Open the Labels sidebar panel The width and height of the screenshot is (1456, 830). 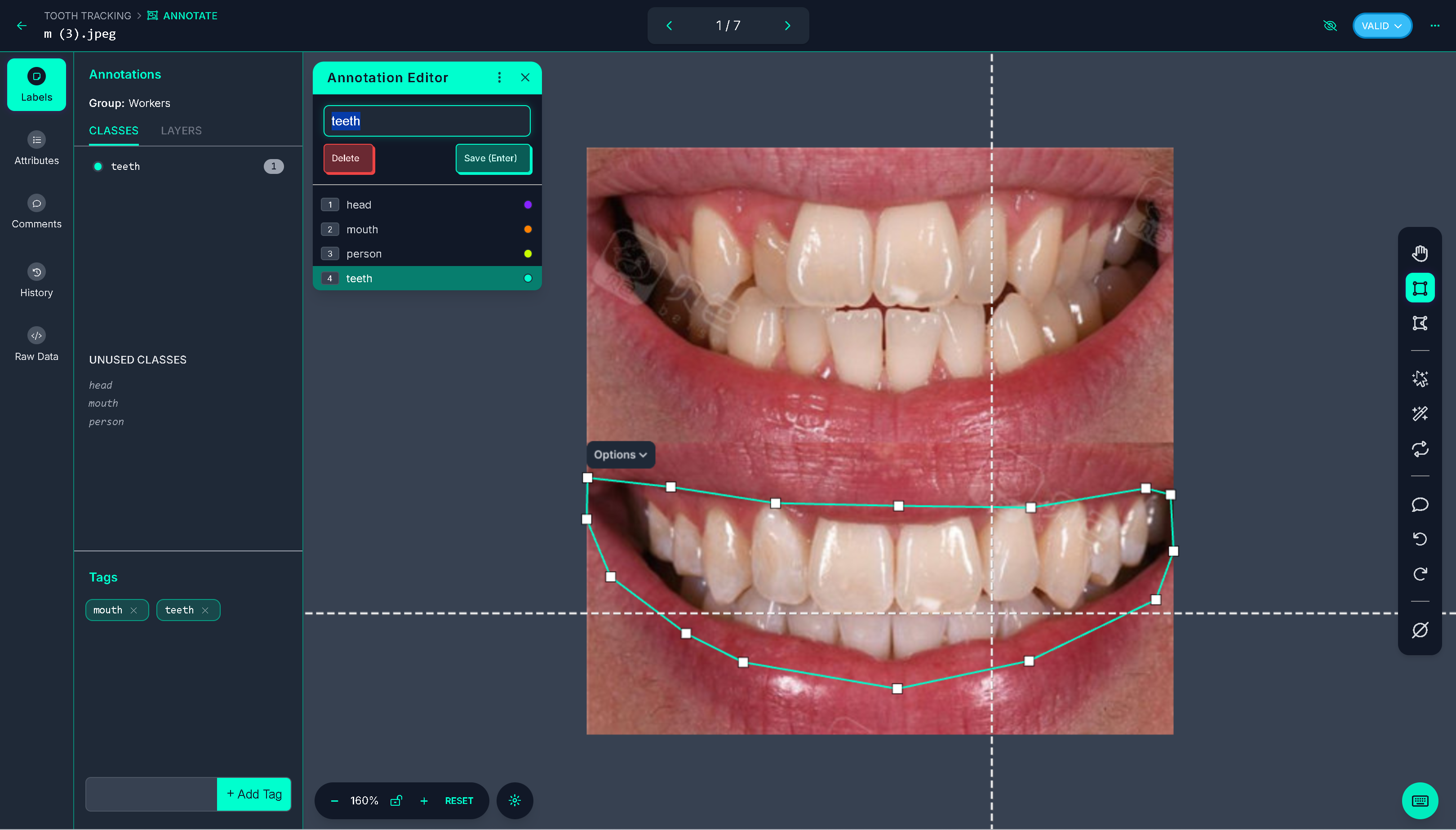(x=36, y=85)
